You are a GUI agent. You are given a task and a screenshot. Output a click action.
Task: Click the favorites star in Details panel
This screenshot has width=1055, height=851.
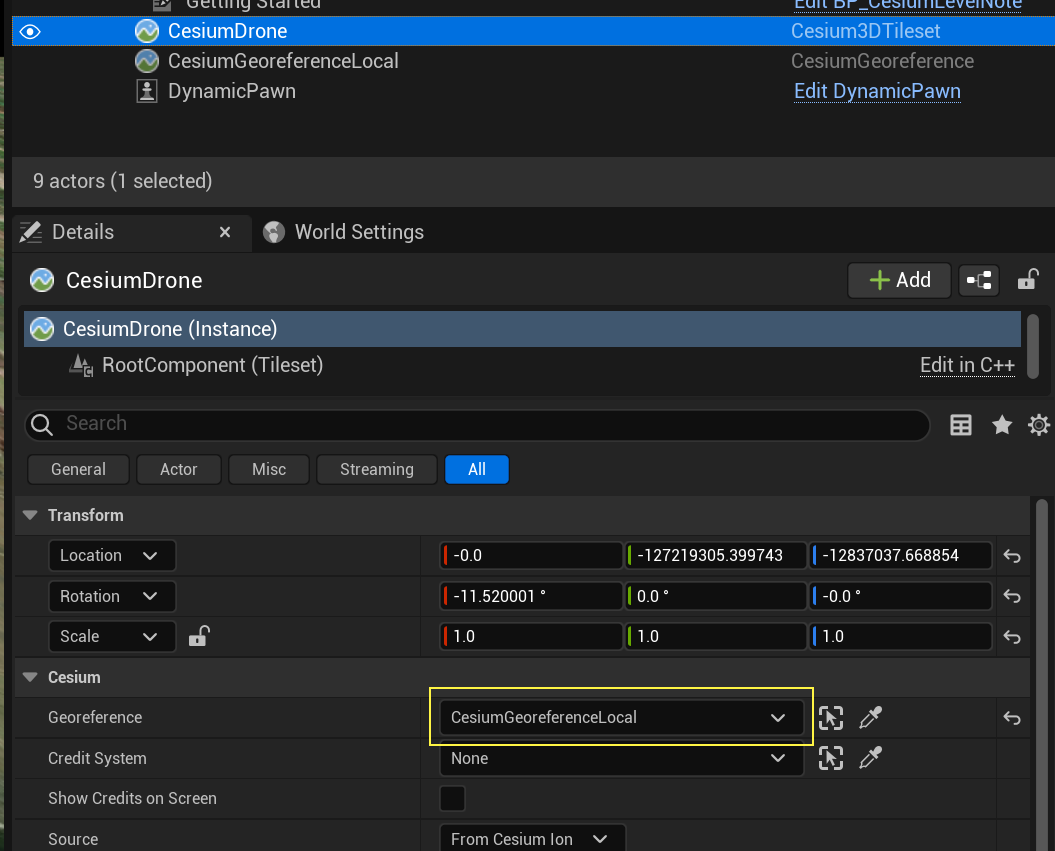point(1002,425)
